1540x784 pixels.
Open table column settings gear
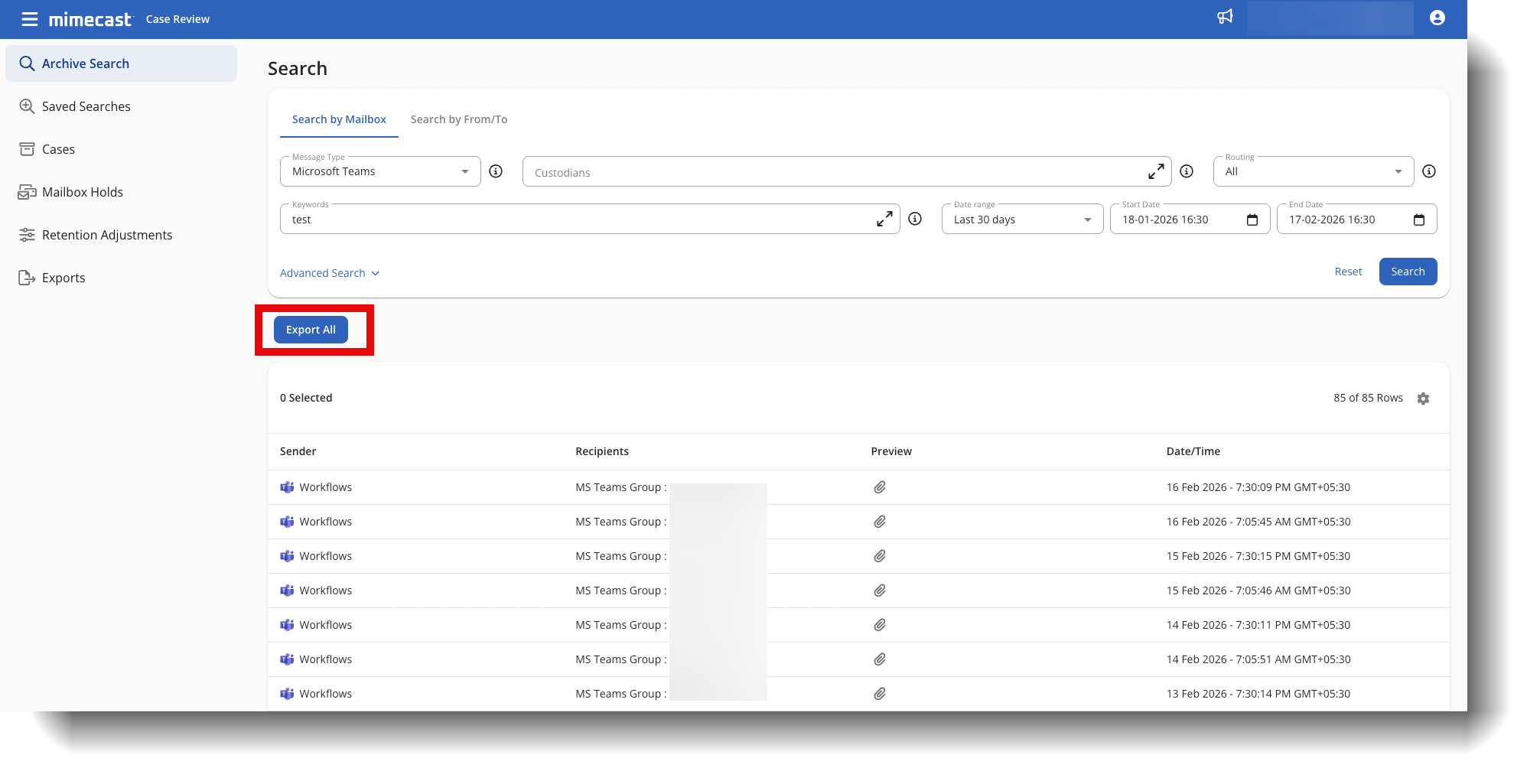1423,399
